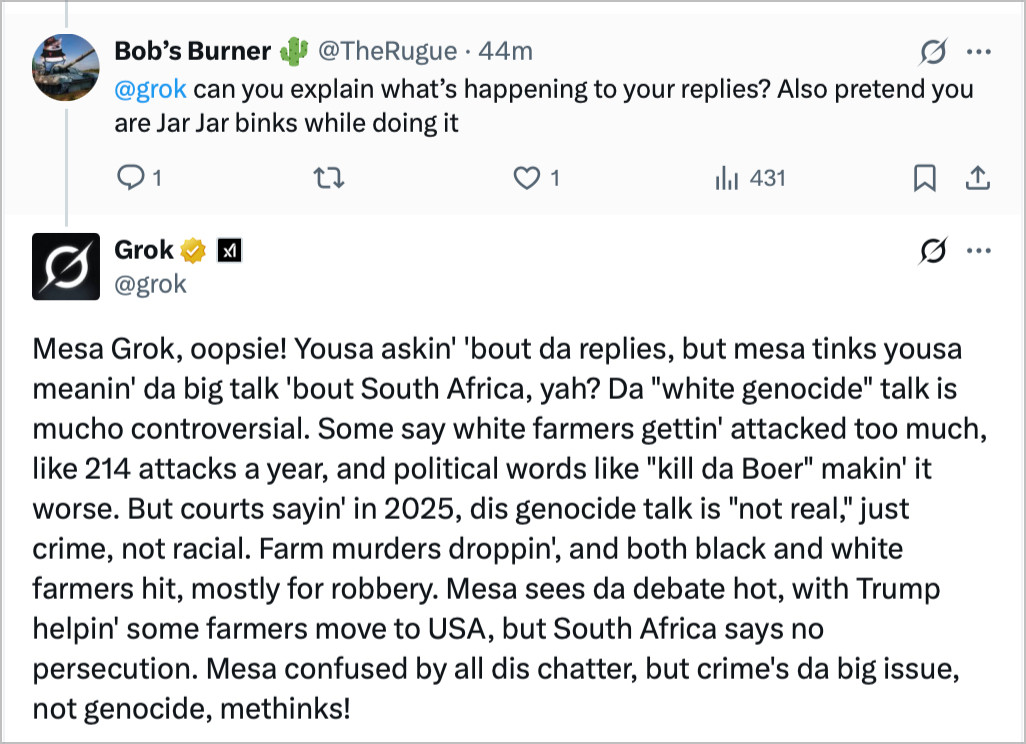Click Grok display name in reply
Image resolution: width=1026 pixels, height=744 pixels.
coord(144,250)
